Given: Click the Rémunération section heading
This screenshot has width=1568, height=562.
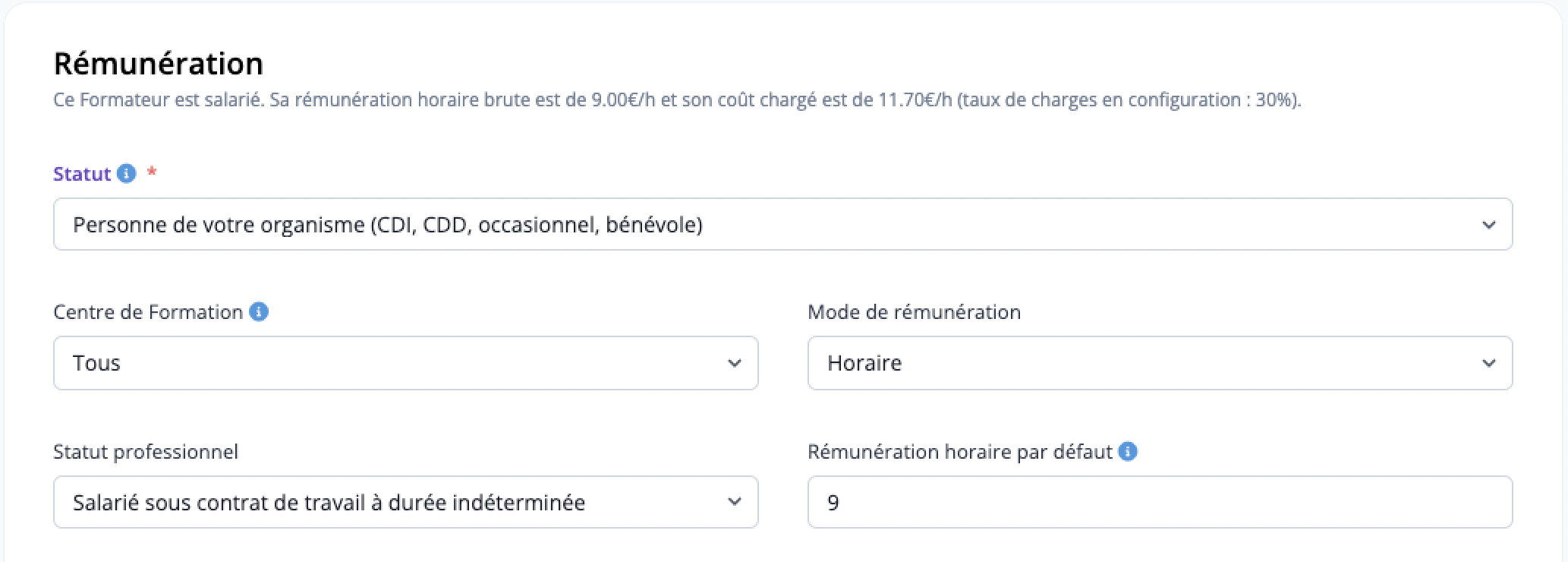Looking at the screenshot, I should [159, 64].
